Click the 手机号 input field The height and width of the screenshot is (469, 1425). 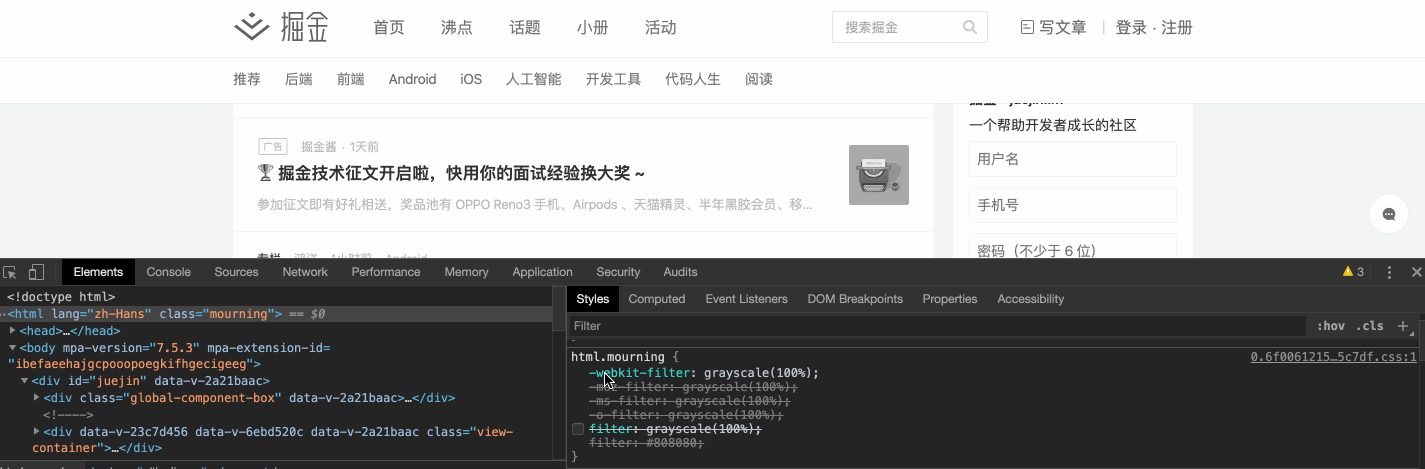click(x=1073, y=205)
